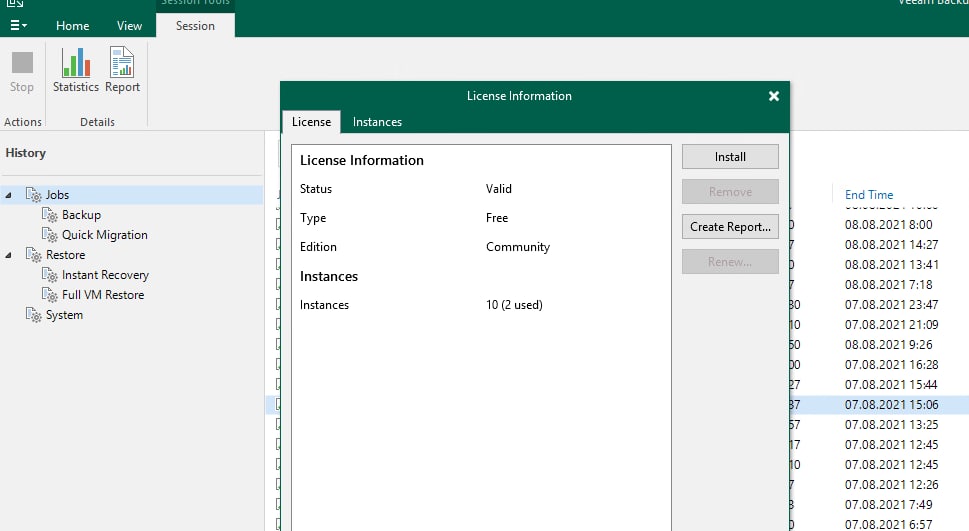The width and height of the screenshot is (969, 531).
Task: Click end time 07.08.2021 6:57
Action: coord(889,524)
